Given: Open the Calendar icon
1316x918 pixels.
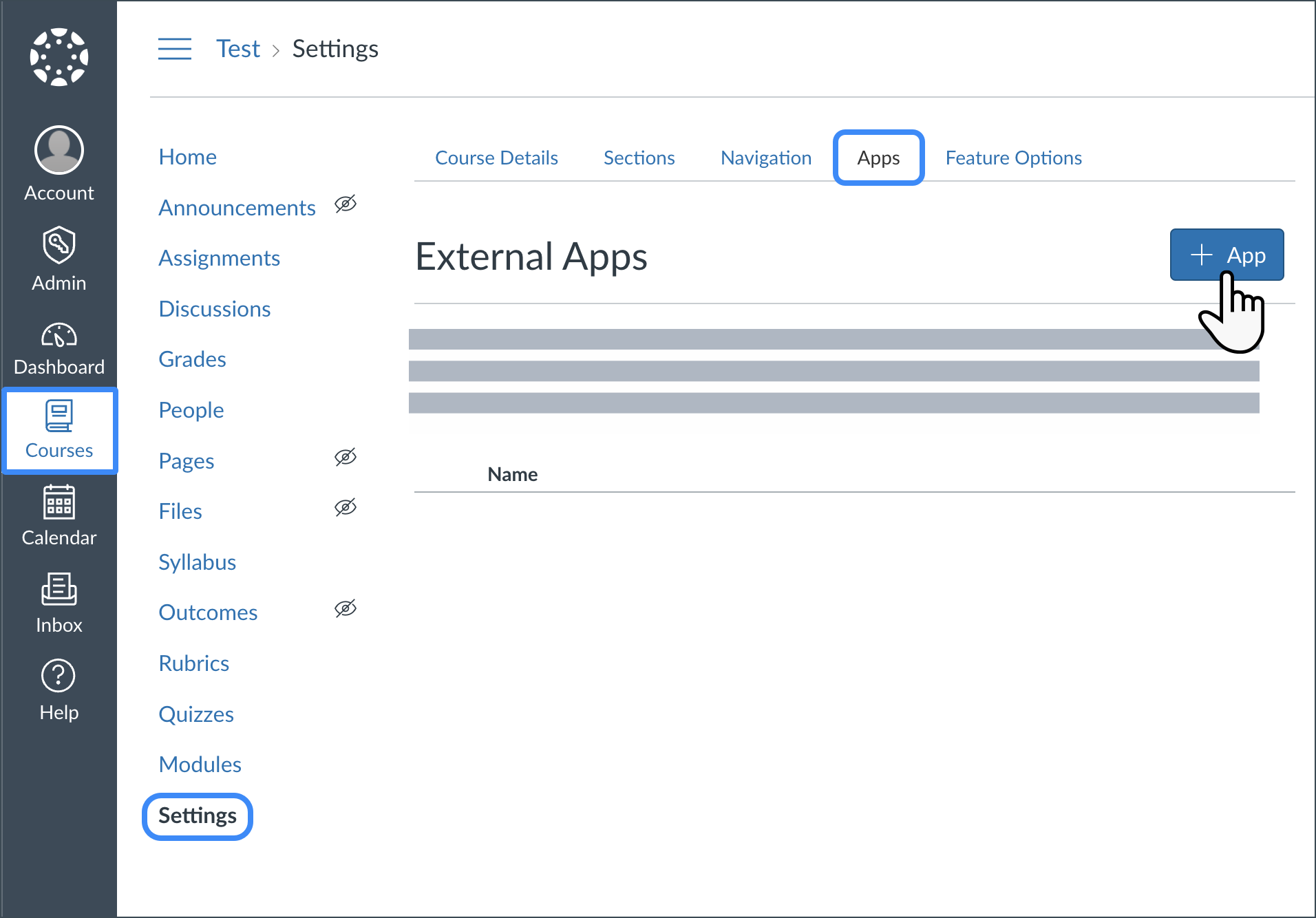Looking at the screenshot, I should click(x=59, y=502).
